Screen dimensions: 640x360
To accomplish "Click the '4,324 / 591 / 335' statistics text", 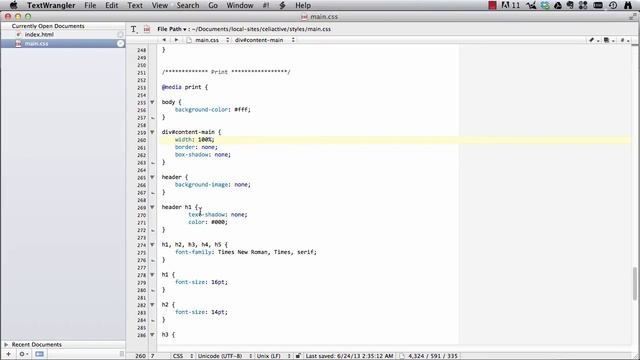I will click(433, 356).
